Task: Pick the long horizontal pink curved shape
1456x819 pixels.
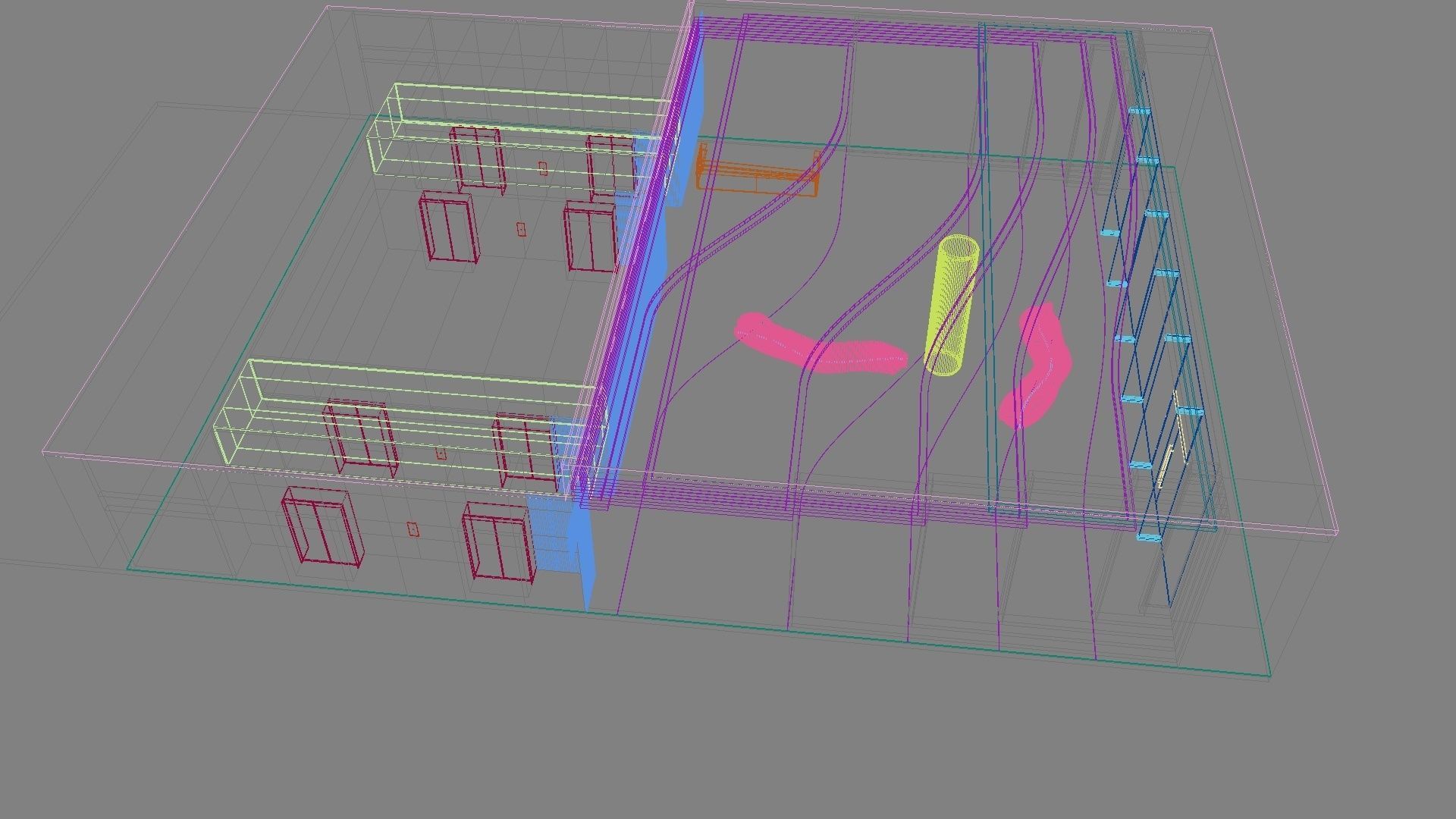Action: pyautogui.click(x=820, y=345)
